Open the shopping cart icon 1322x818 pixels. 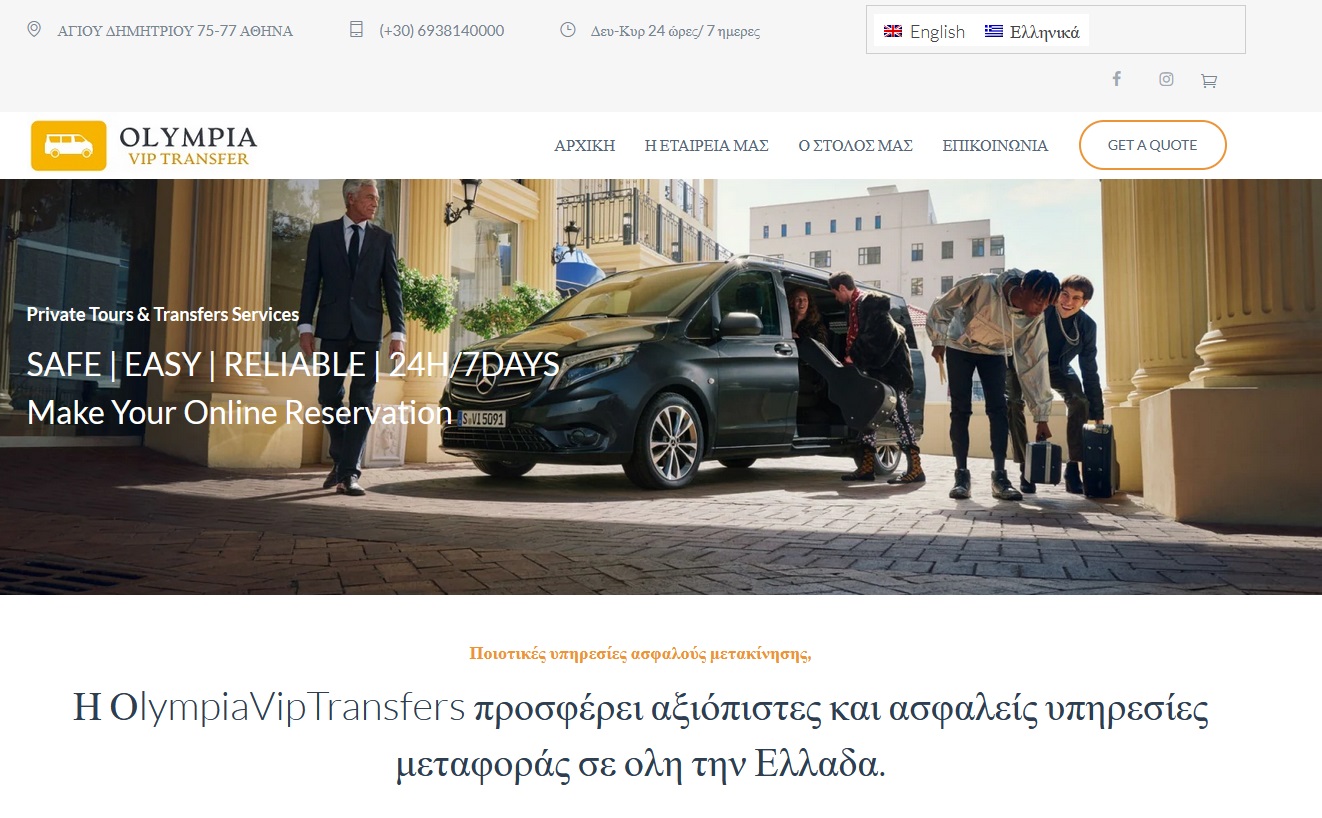[x=1209, y=81]
